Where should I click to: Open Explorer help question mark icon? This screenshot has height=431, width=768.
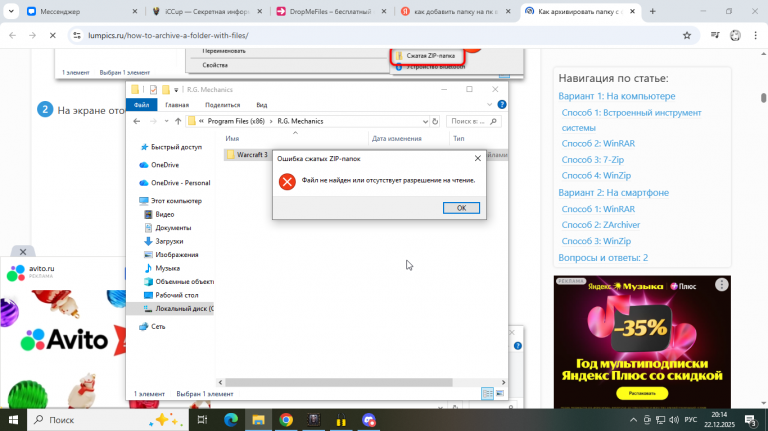tap(502, 104)
